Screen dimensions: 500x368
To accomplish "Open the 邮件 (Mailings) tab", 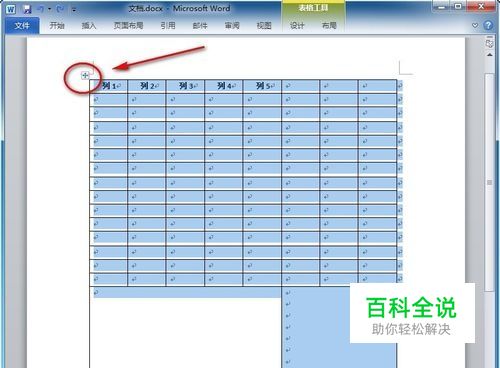I will pyautogui.click(x=200, y=25).
